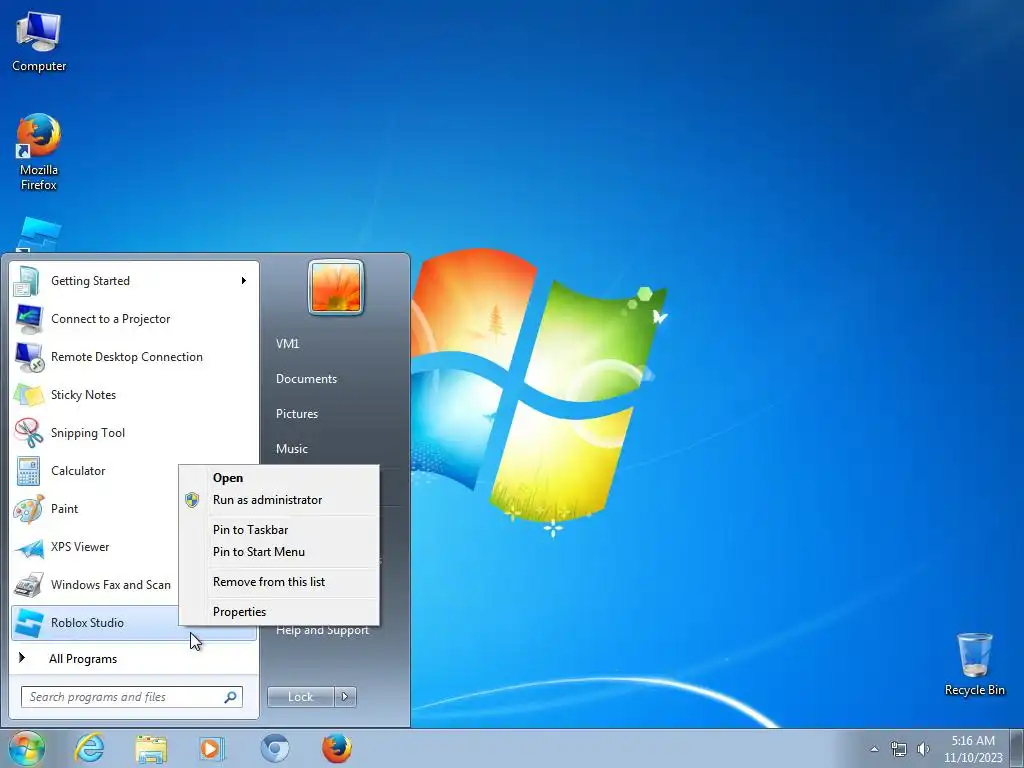The width and height of the screenshot is (1024, 768).
Task: Choose Run as administrator
Action: point(267,500)
